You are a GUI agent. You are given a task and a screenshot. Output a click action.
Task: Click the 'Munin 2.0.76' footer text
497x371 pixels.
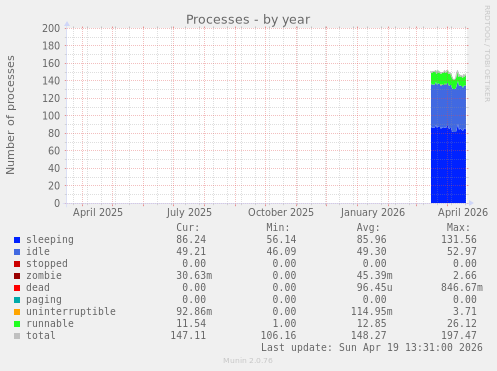(248, 361)
